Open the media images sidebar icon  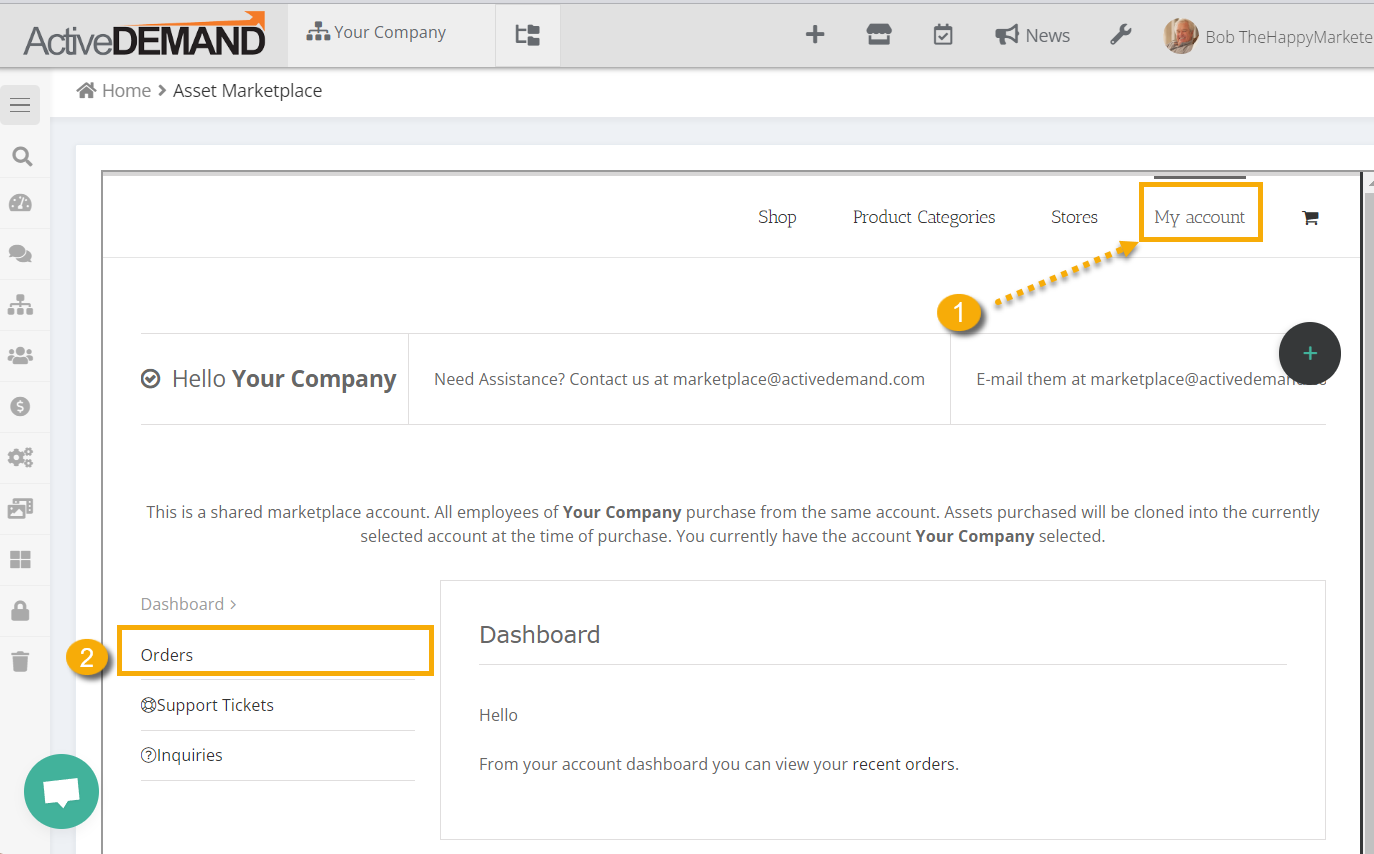pyautogui.click(x=20, y=509)
